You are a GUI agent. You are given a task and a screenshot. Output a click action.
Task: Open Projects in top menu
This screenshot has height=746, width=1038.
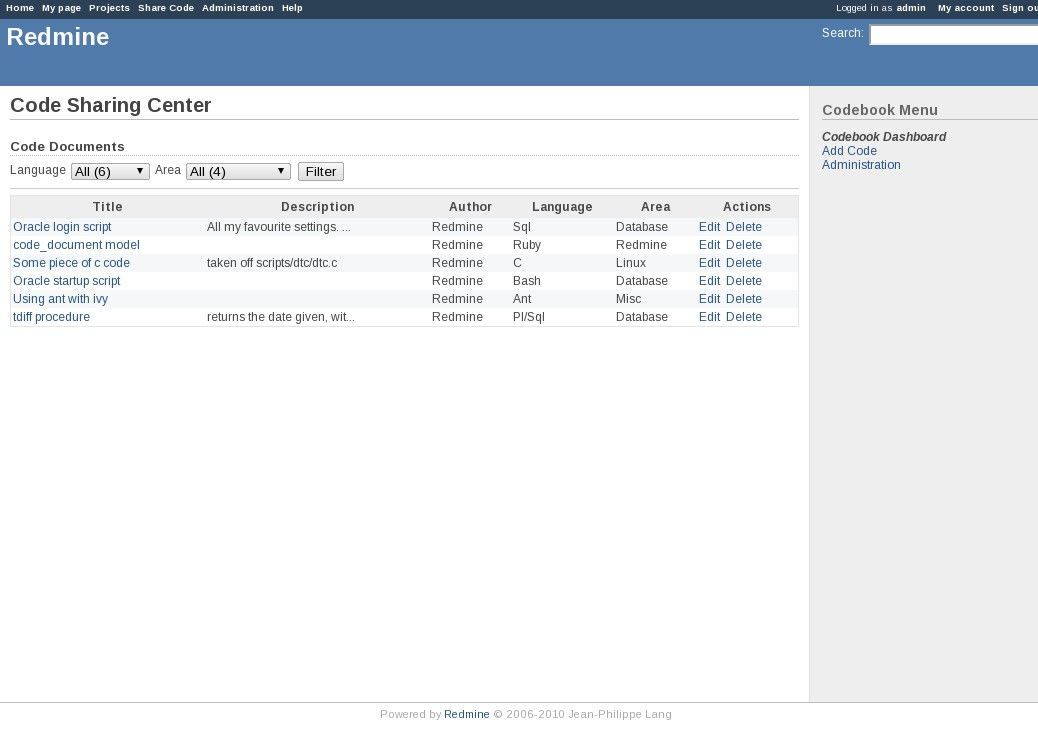click(109, 8)
